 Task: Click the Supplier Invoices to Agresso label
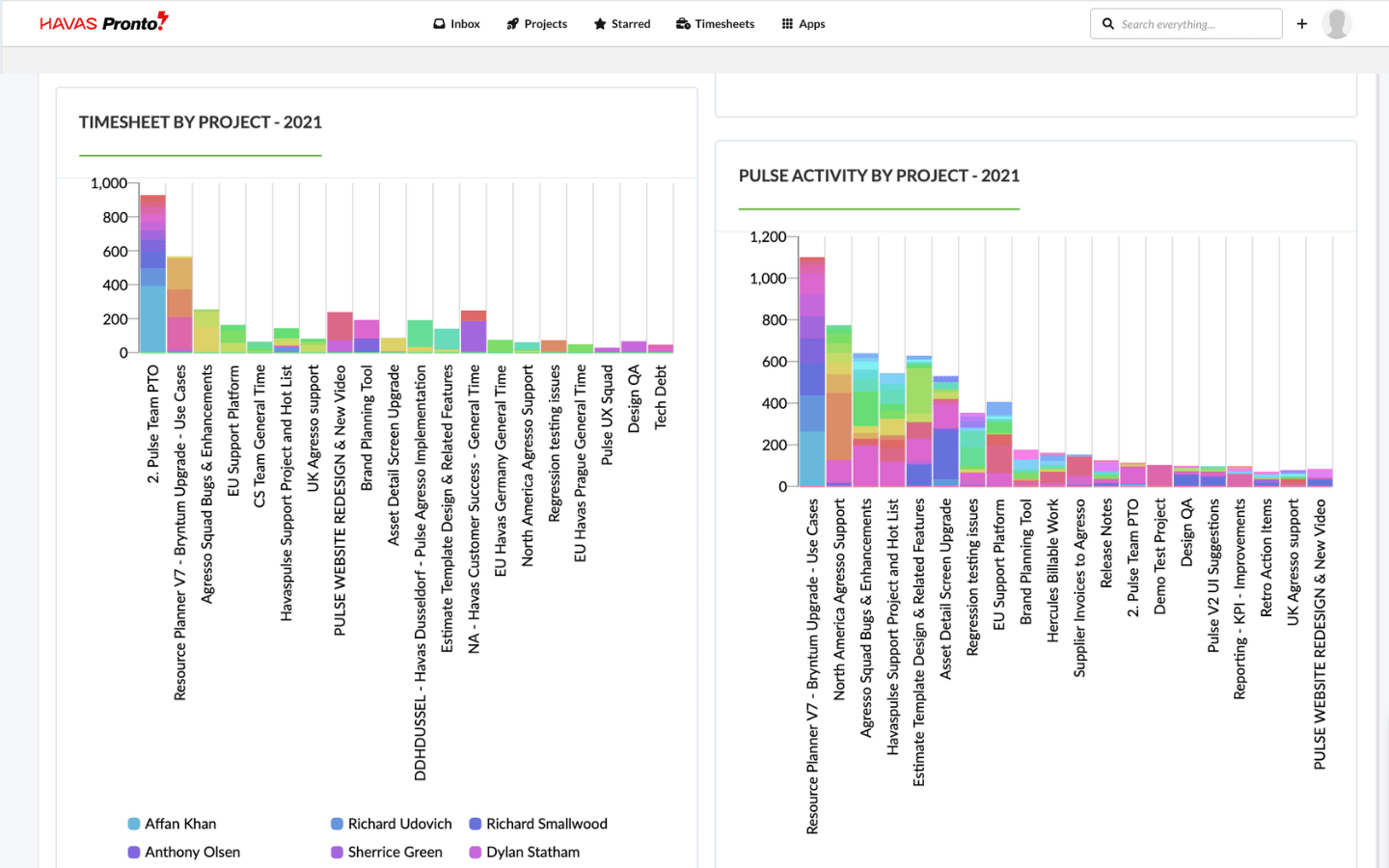point(1079,588)
